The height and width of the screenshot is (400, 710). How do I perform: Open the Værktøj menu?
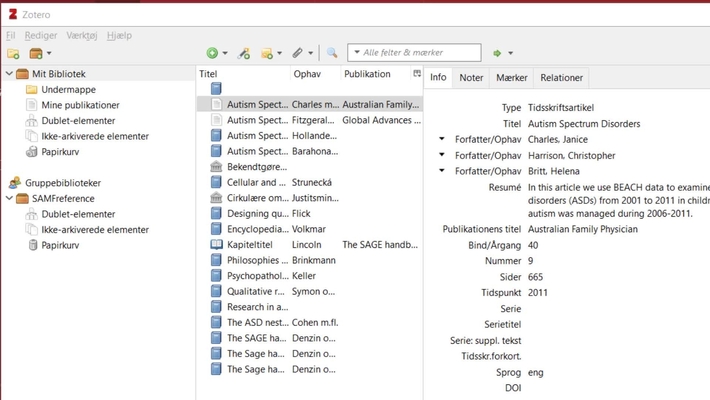(82, 35)
